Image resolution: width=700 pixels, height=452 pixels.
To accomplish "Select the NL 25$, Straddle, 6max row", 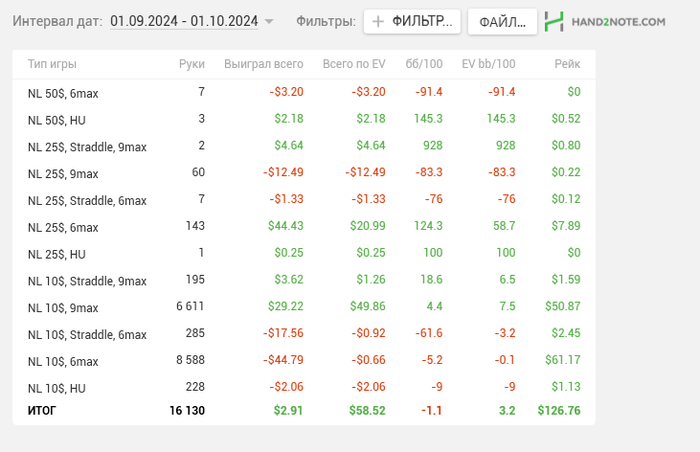I will [x=304, y=199].
